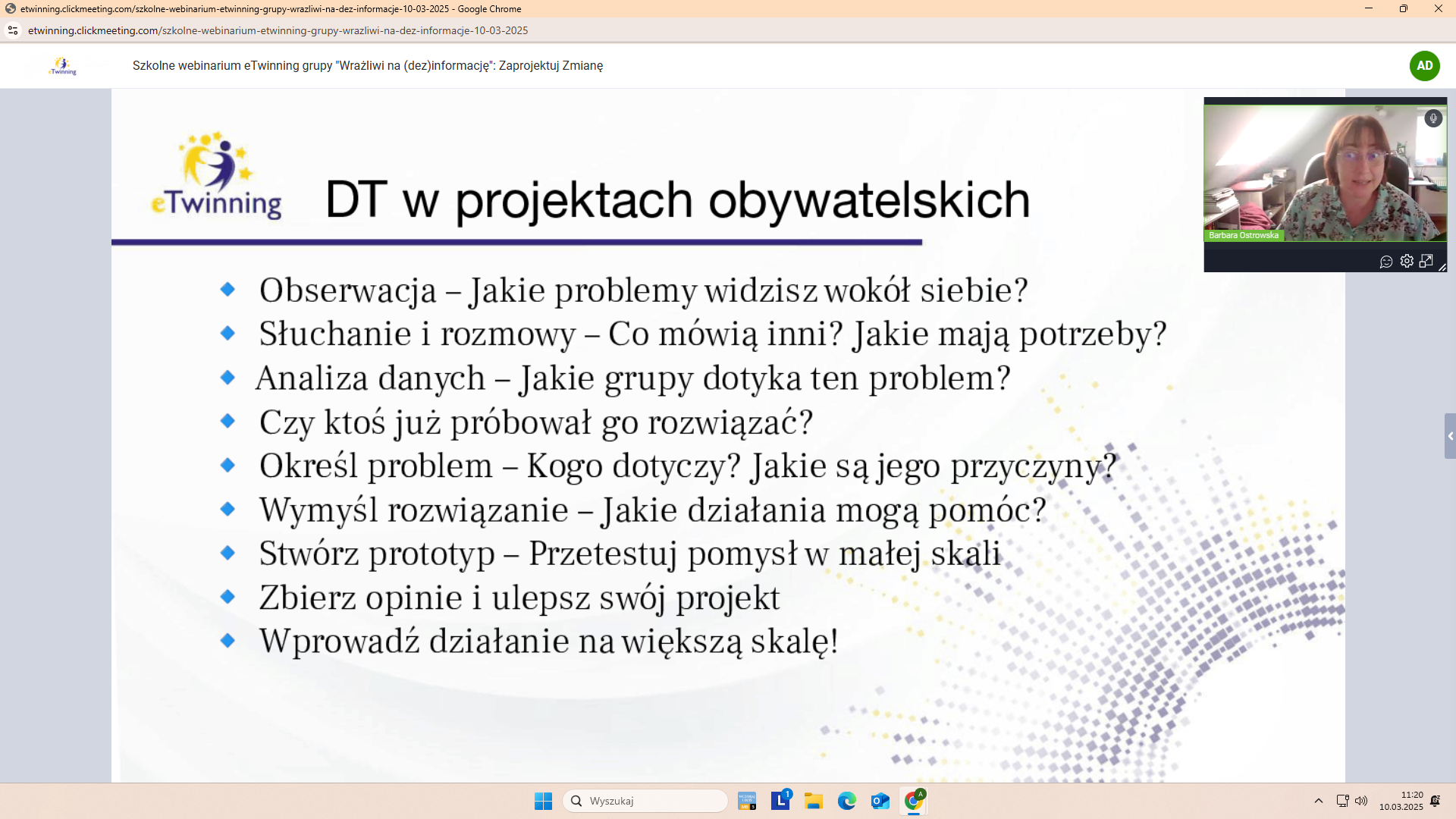The image size is (1456, 819).
Task: Open File Explorer from the taskbar
Action: pos(814,801)
